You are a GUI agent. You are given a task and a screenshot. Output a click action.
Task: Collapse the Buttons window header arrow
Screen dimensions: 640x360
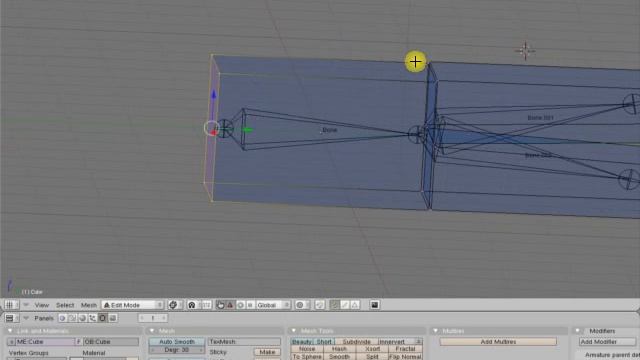[x=26, y=318]
